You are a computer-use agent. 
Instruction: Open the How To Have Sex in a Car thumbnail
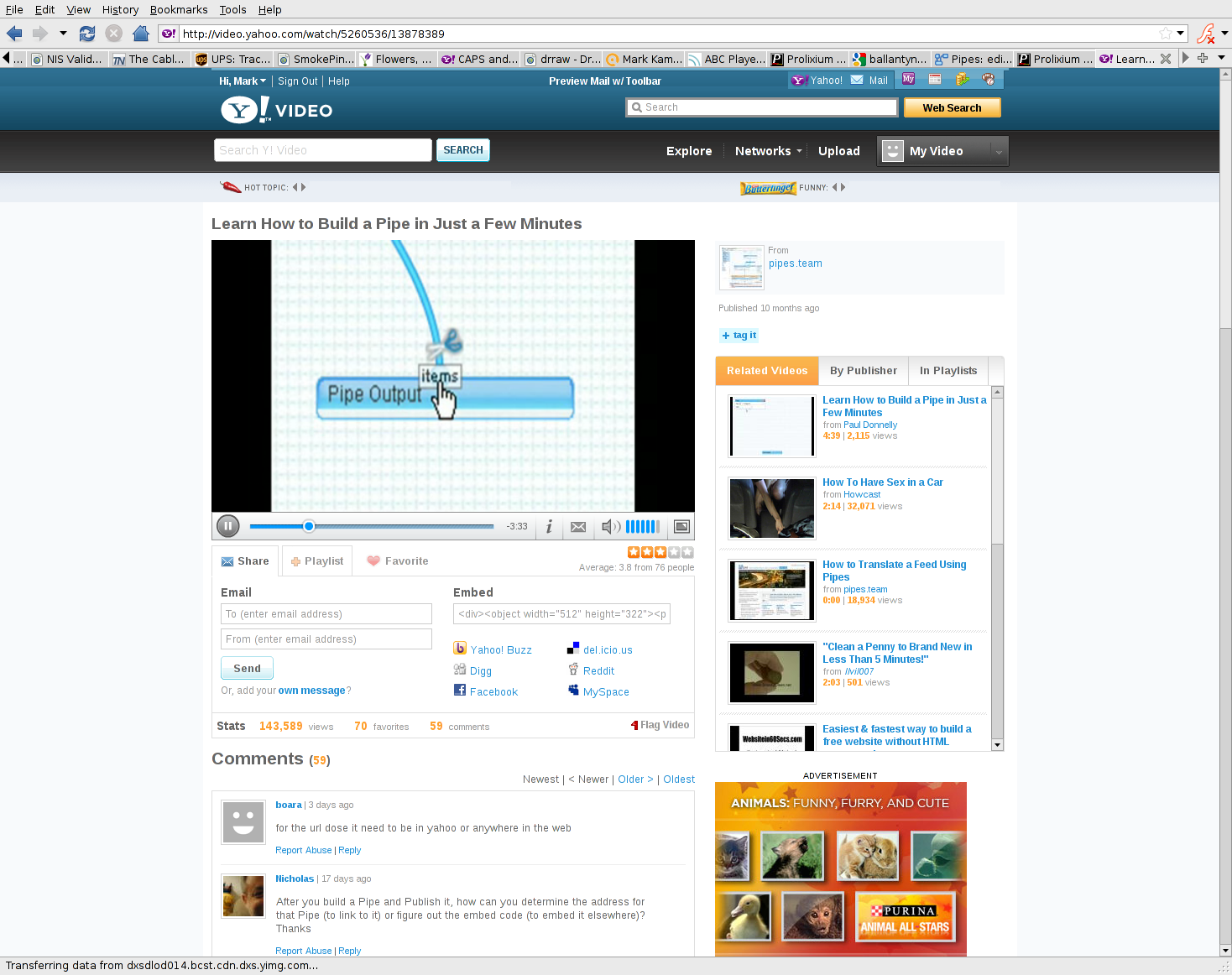772,508
